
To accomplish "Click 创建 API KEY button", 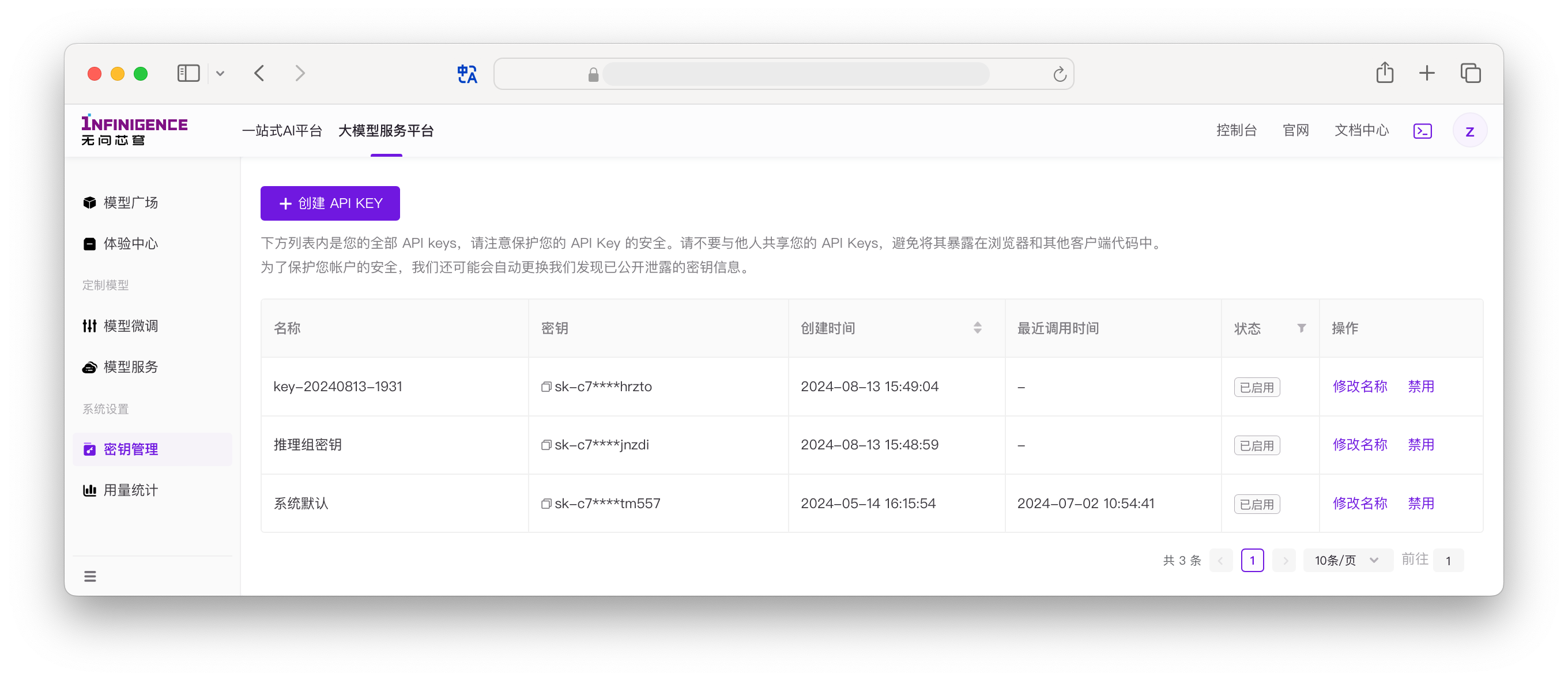I will click(x=330, y=203).
